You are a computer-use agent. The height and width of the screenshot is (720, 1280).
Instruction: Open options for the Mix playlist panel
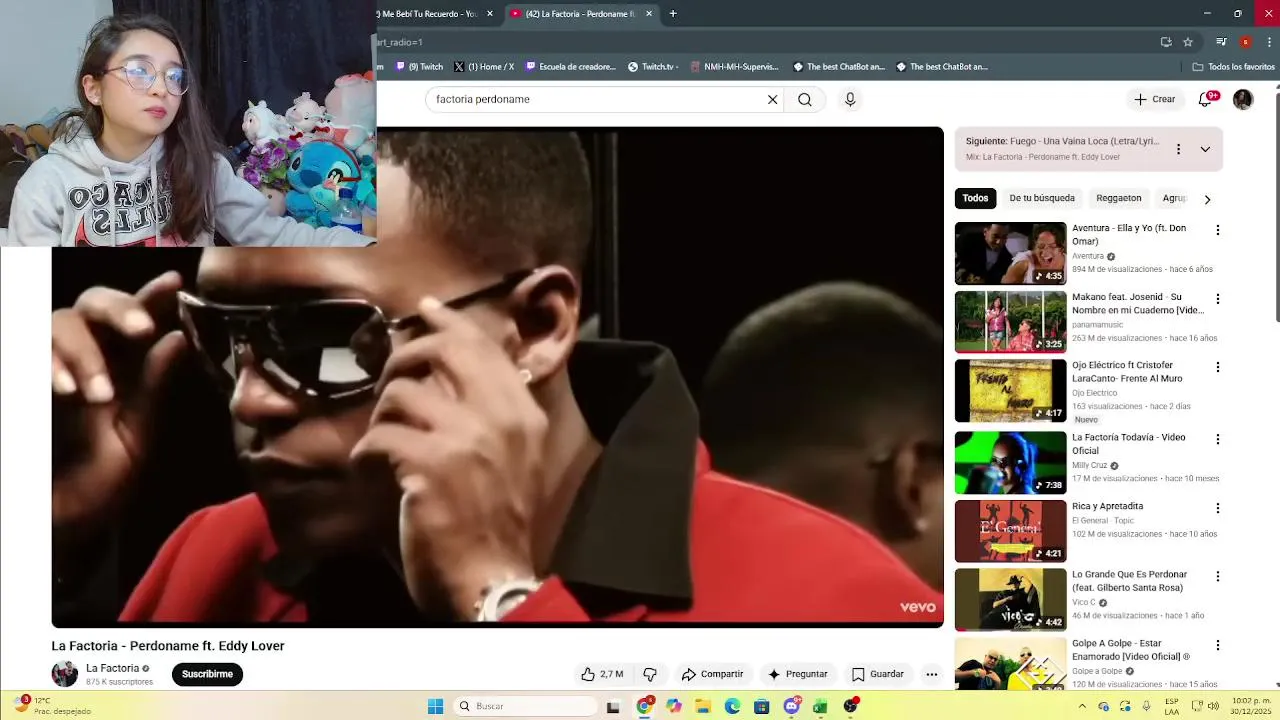pyautogui.click(x=1178, y=149)
